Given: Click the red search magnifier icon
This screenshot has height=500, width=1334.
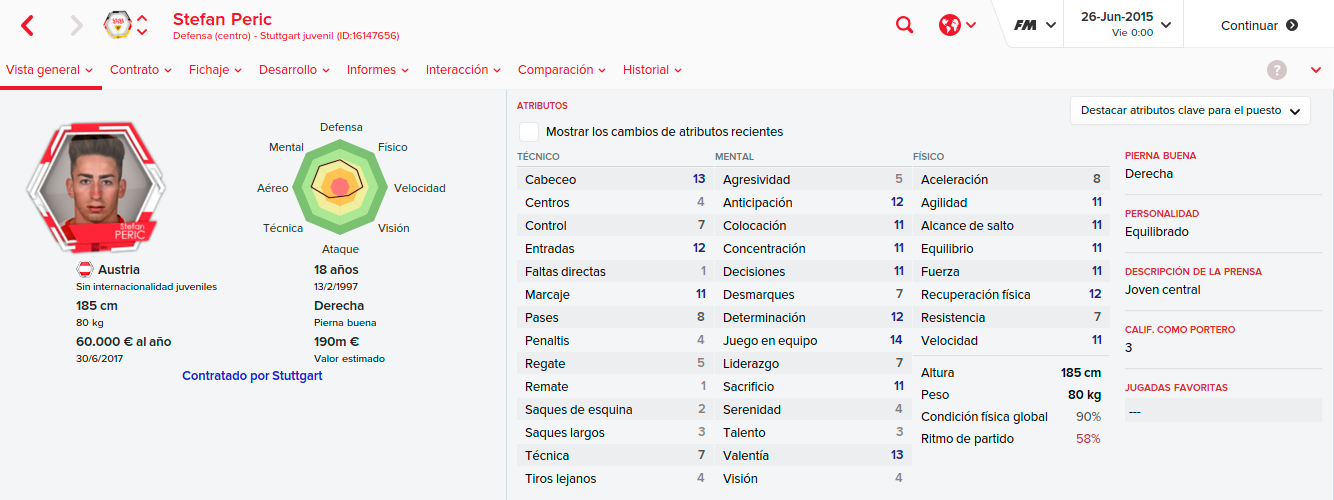Looking at the screenshot, I should tap(904, 25).
